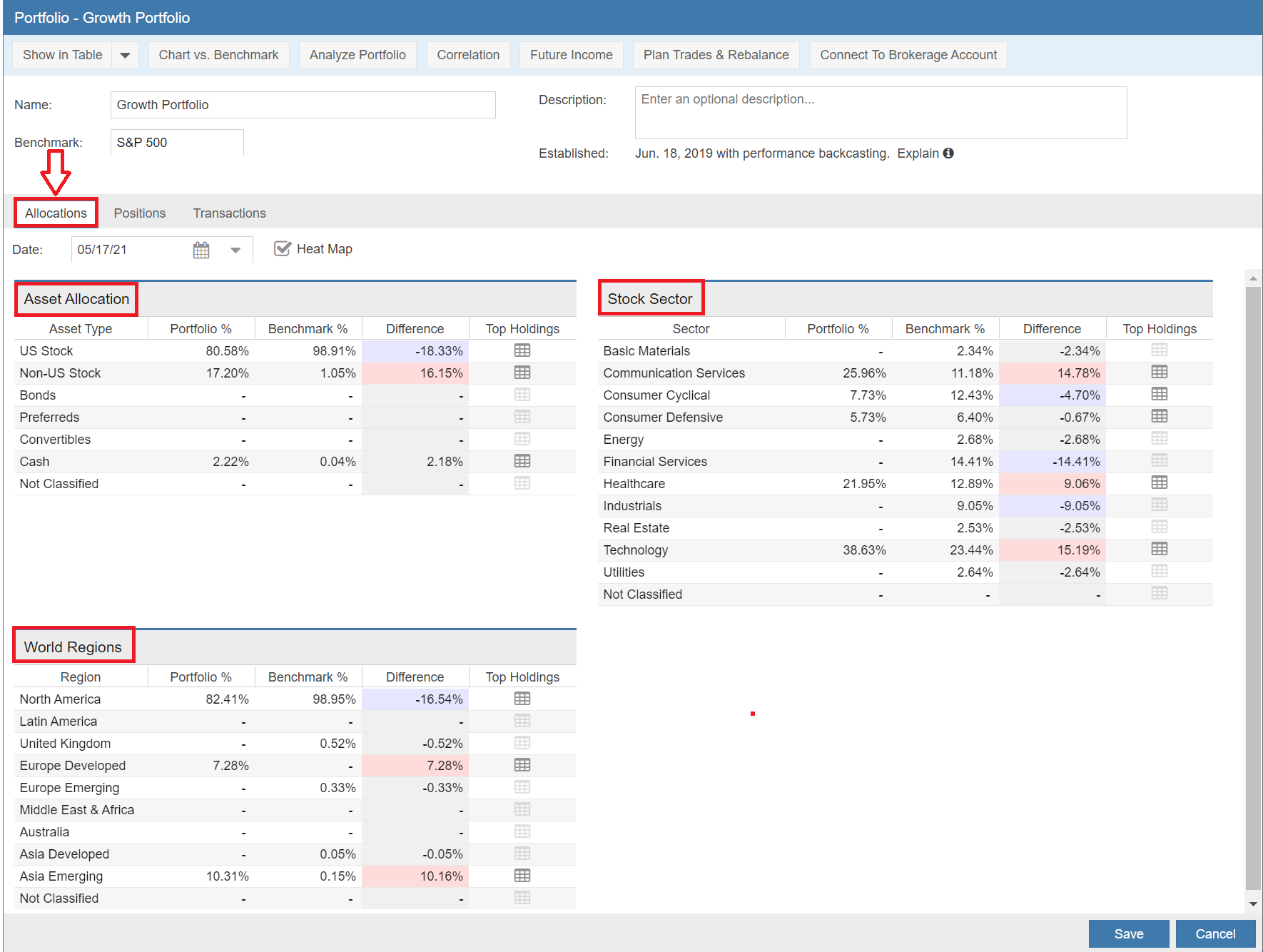Viewport: 1263px width, 952px height.
Task: Open Top Holdings for Healthcare sector
Action: point(1159,482)
